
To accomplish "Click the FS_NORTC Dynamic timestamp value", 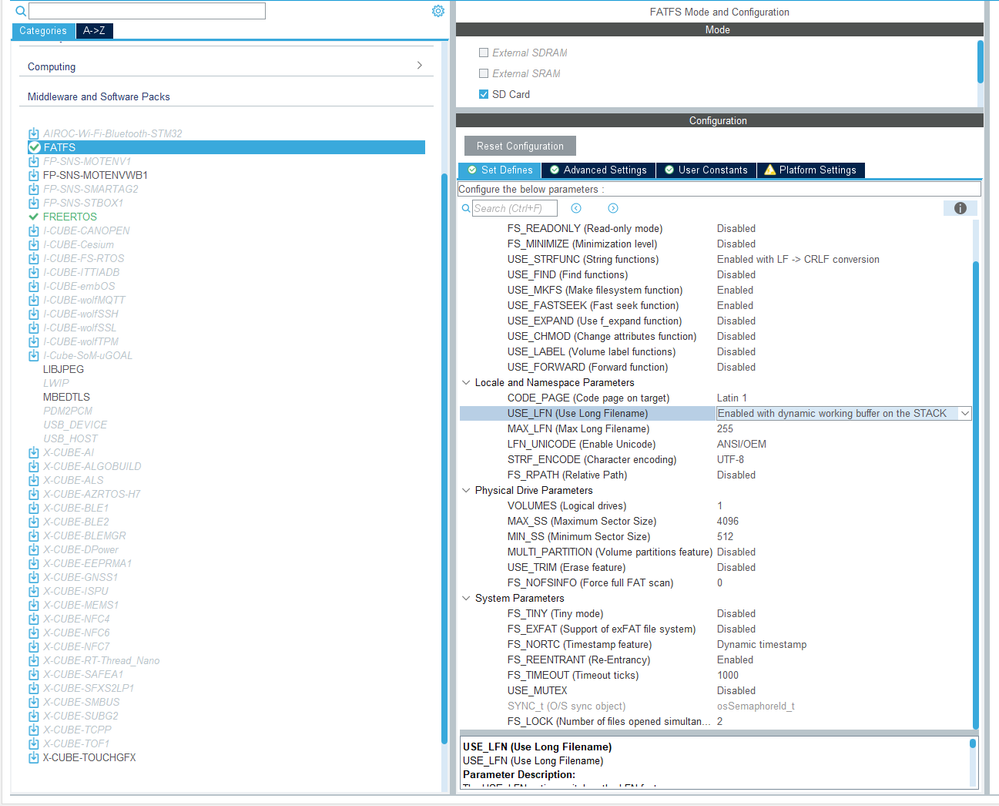I will 761,645.
